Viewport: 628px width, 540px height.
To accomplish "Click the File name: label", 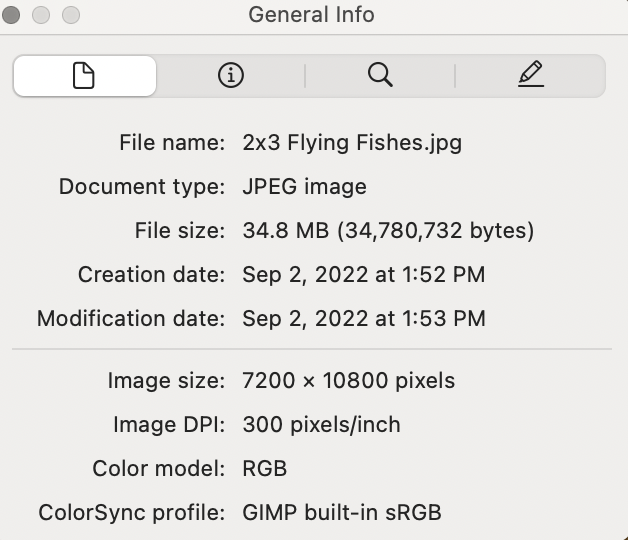I will point(172,142).
